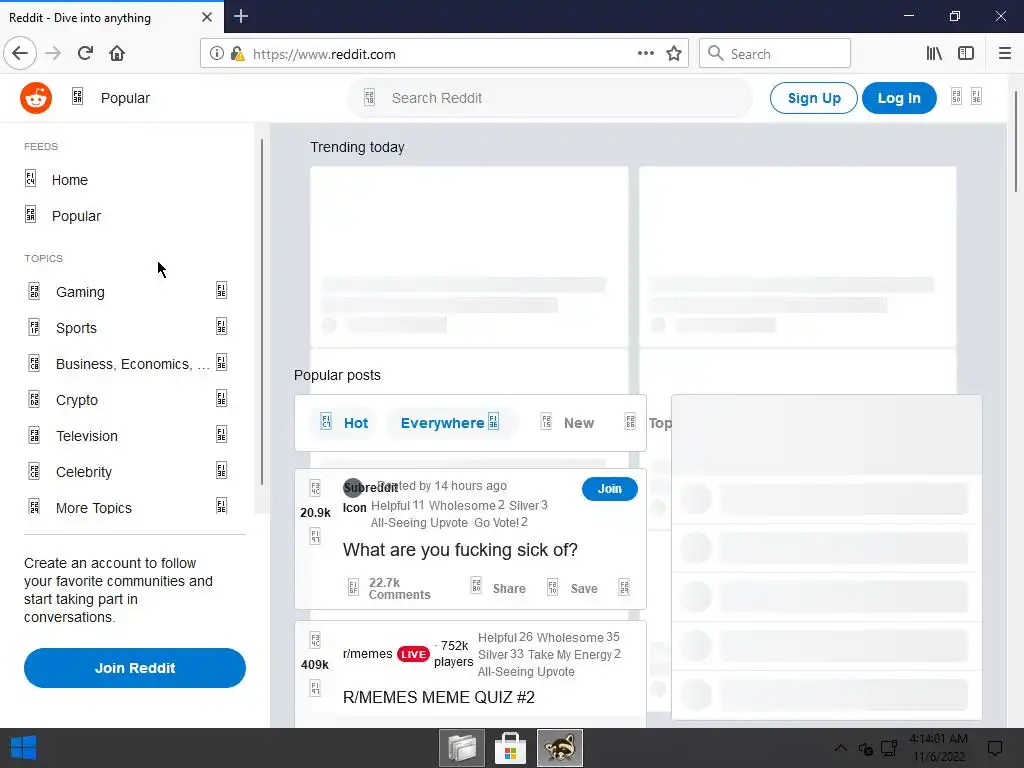Open the r/memes community link
Screen dimensions: 1024x768
(x=368, y=654)
